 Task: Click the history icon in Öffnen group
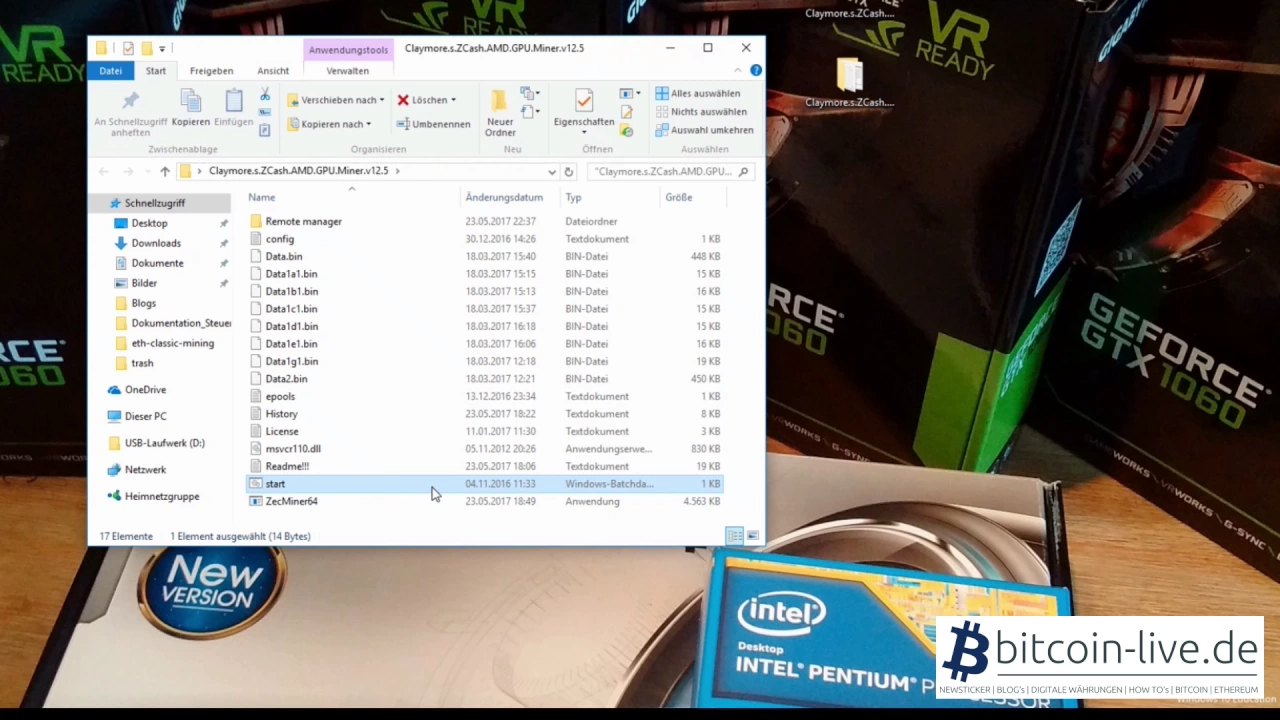(626, 130)
